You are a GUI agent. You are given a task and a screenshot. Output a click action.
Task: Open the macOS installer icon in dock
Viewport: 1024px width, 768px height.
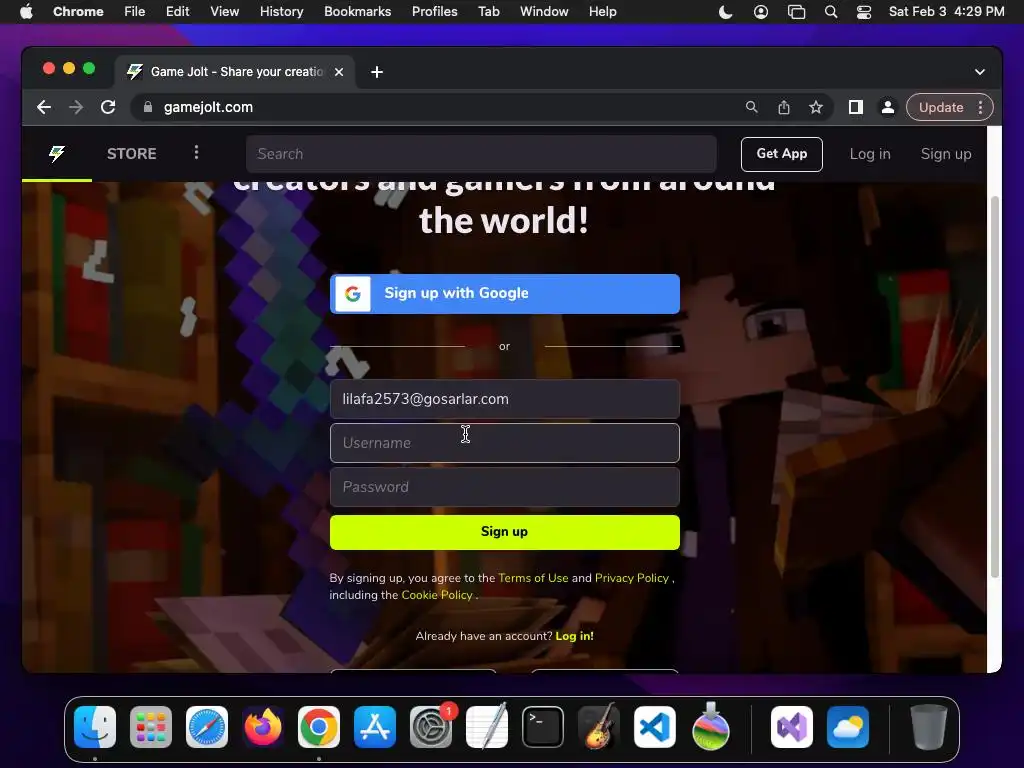(711, 727)
